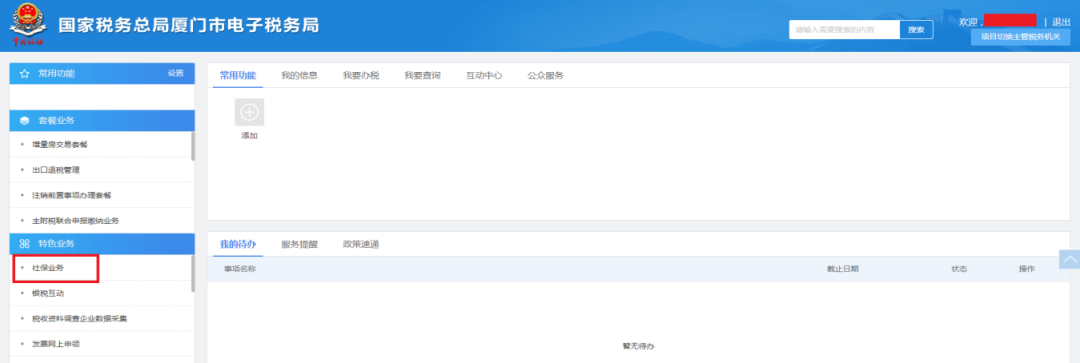Click 套餐业务 list scrollbar
The width and height of the screenshot is (1080, 363).
193,146
